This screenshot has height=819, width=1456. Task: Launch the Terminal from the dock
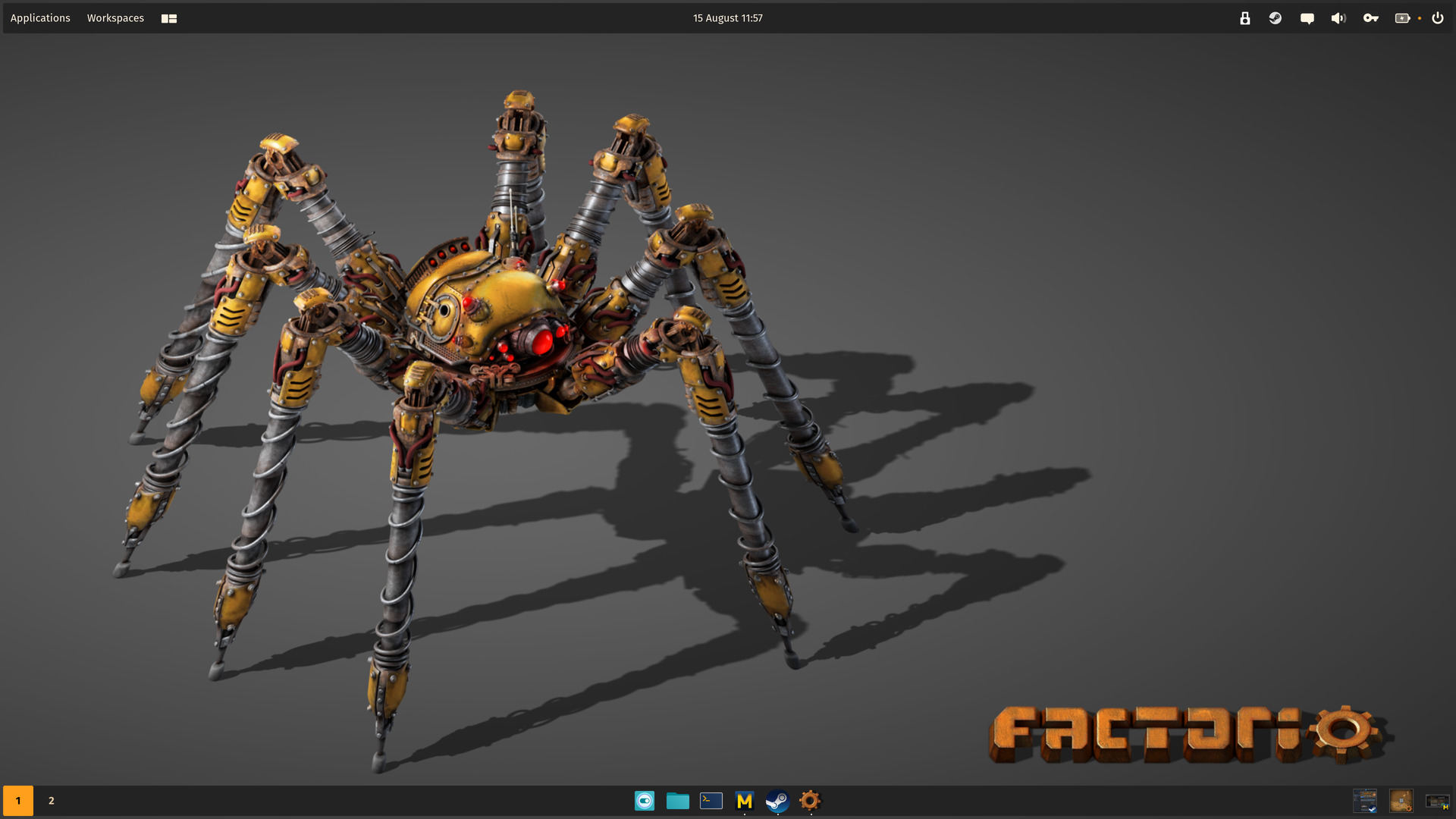711,801
